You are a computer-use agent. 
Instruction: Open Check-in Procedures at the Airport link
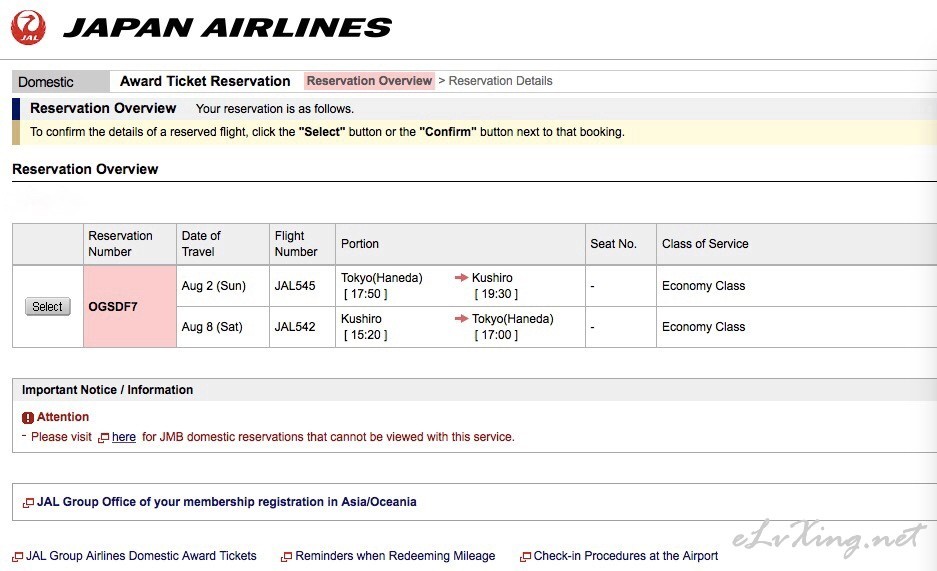click(x=626, y=555)
